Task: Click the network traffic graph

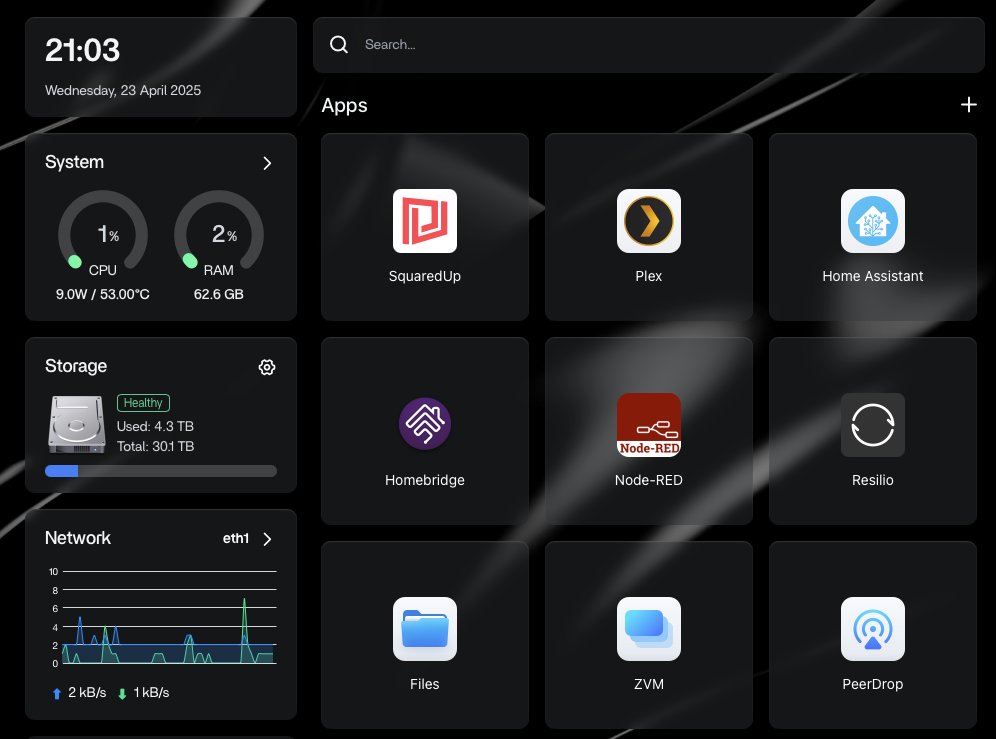Action: pos(163,617)
